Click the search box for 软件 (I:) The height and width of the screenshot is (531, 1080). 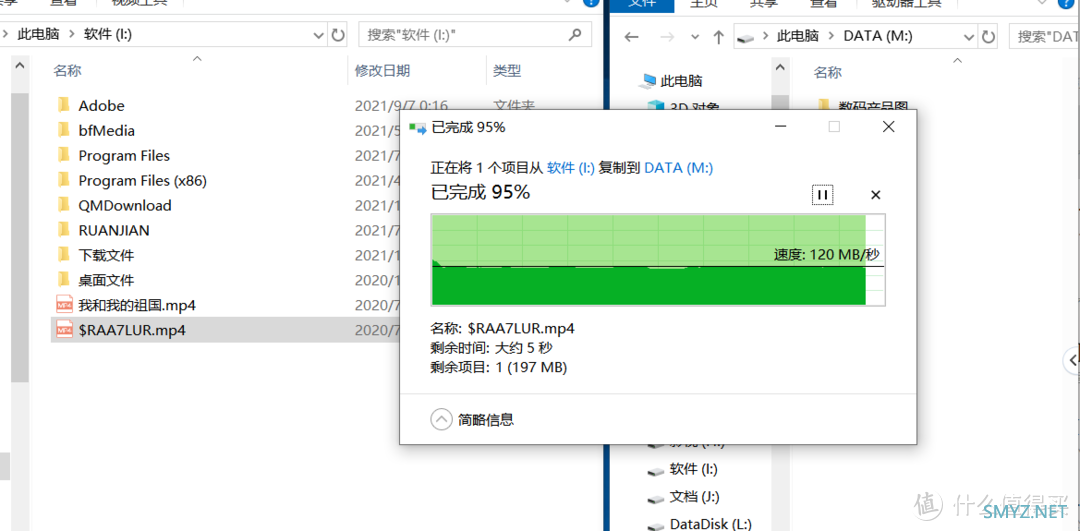click(475, 34)
